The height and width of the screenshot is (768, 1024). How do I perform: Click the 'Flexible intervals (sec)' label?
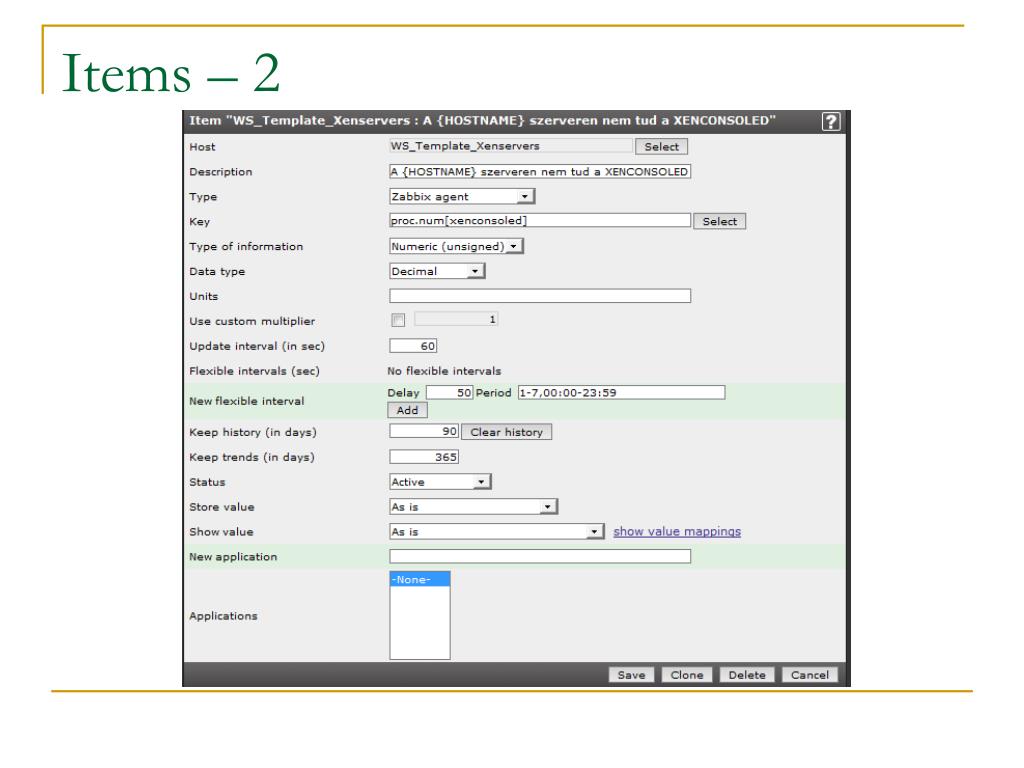pos(254,371)
